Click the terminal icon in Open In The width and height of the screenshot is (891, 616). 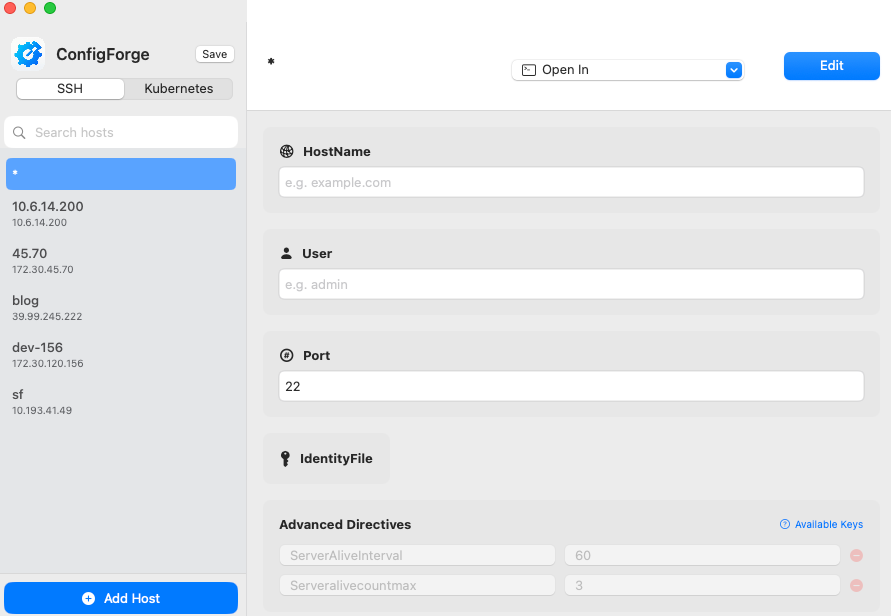coord(529,70)
